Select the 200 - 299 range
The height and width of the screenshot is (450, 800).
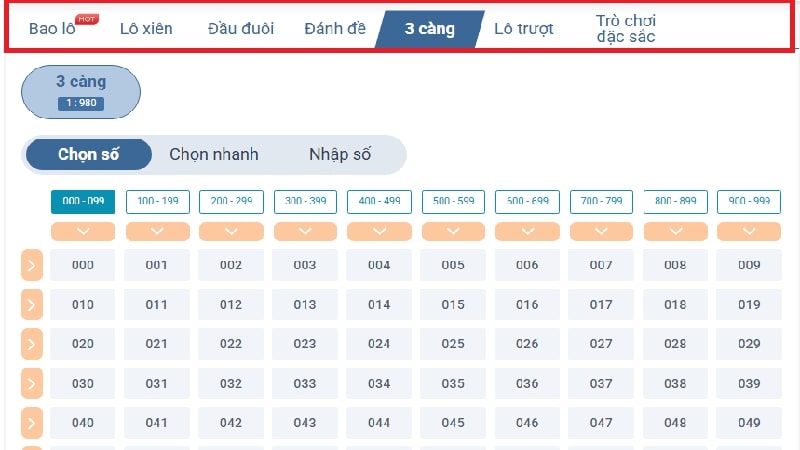[231, 202]
